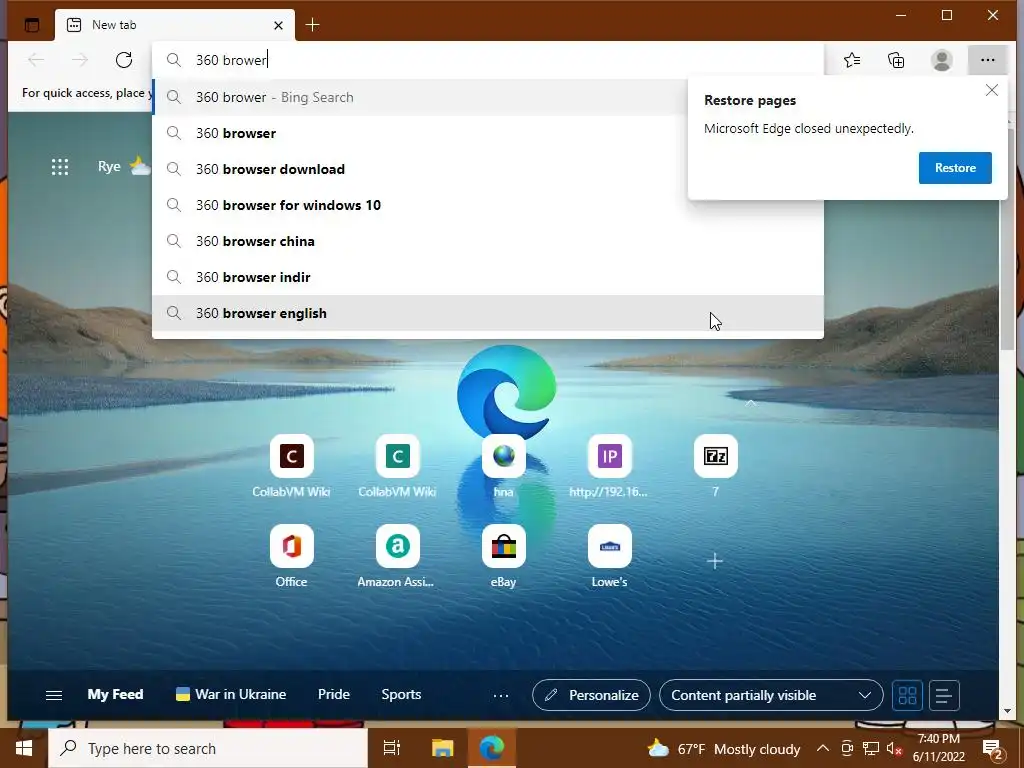The height and width of the screenshot is (768, 1024).
Task: Click the Restore button
Action: point(955,168)
